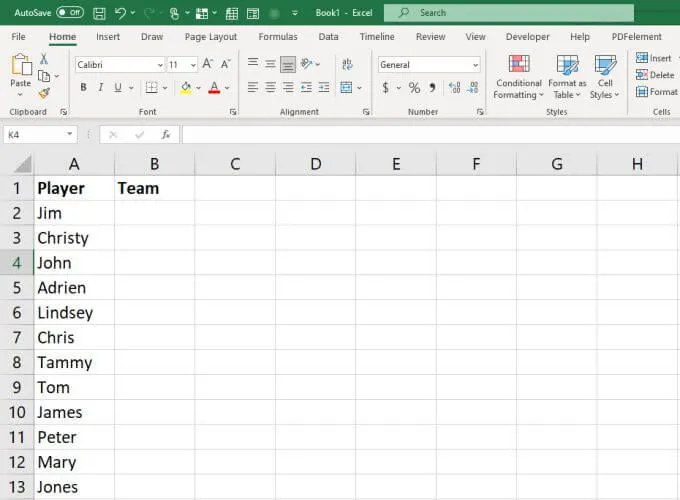Viewport: 680px width, 500px height.
Task: Click the Format Painter brush icon
Action: 44,93
